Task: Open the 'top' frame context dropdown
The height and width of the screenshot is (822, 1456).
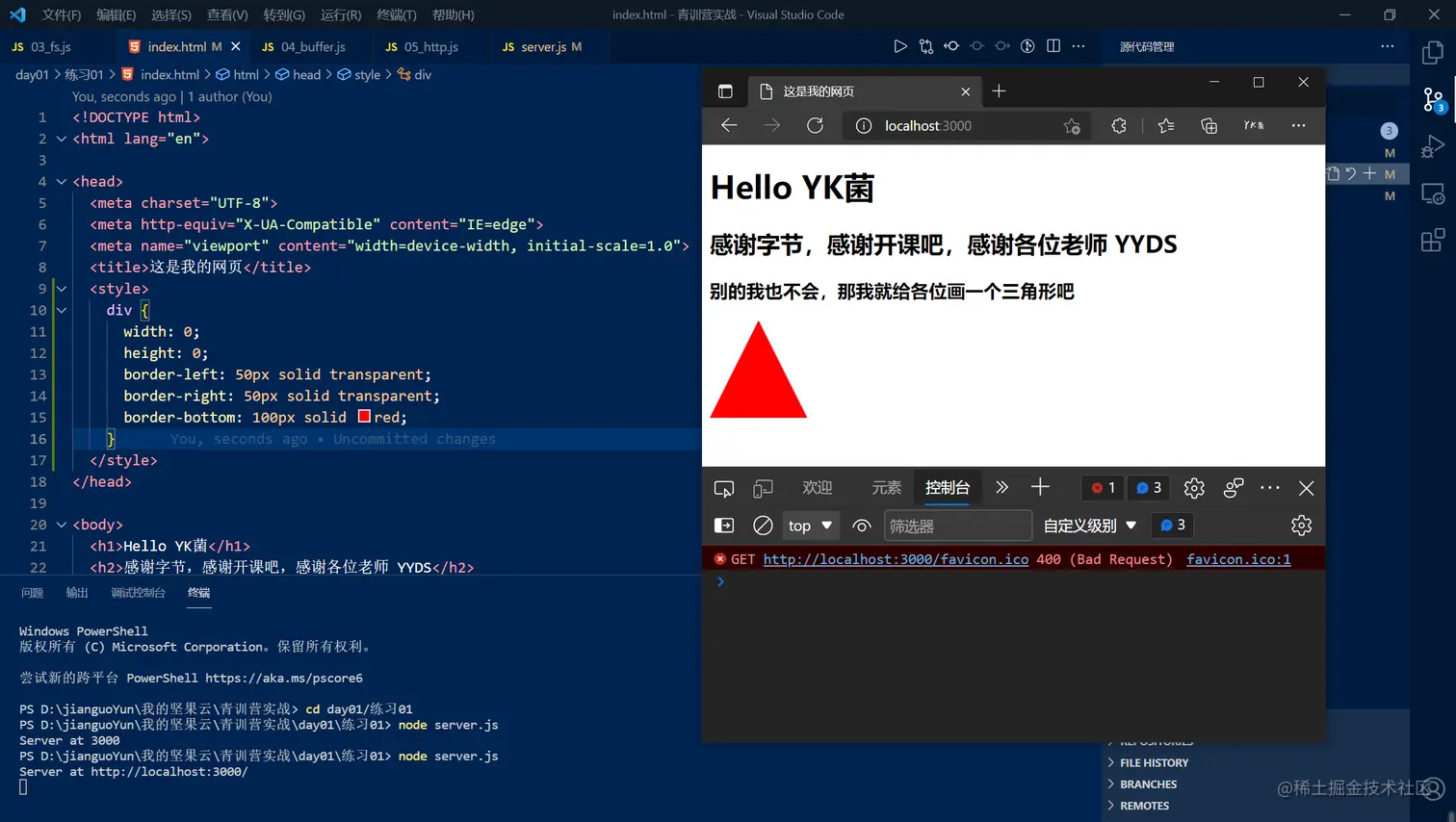Action: tap(810, 526)
